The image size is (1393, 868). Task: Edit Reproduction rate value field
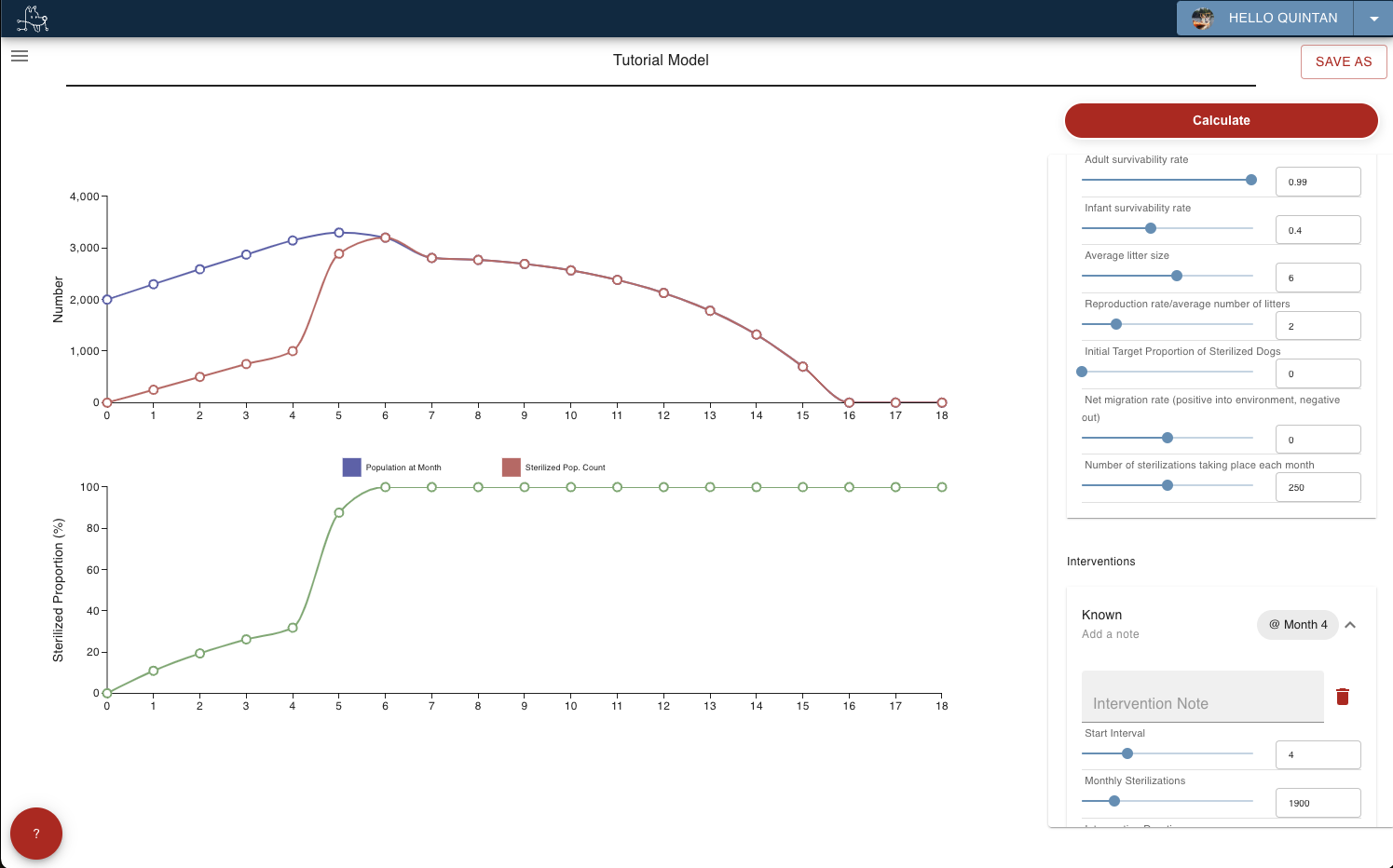click(1318, 326)
